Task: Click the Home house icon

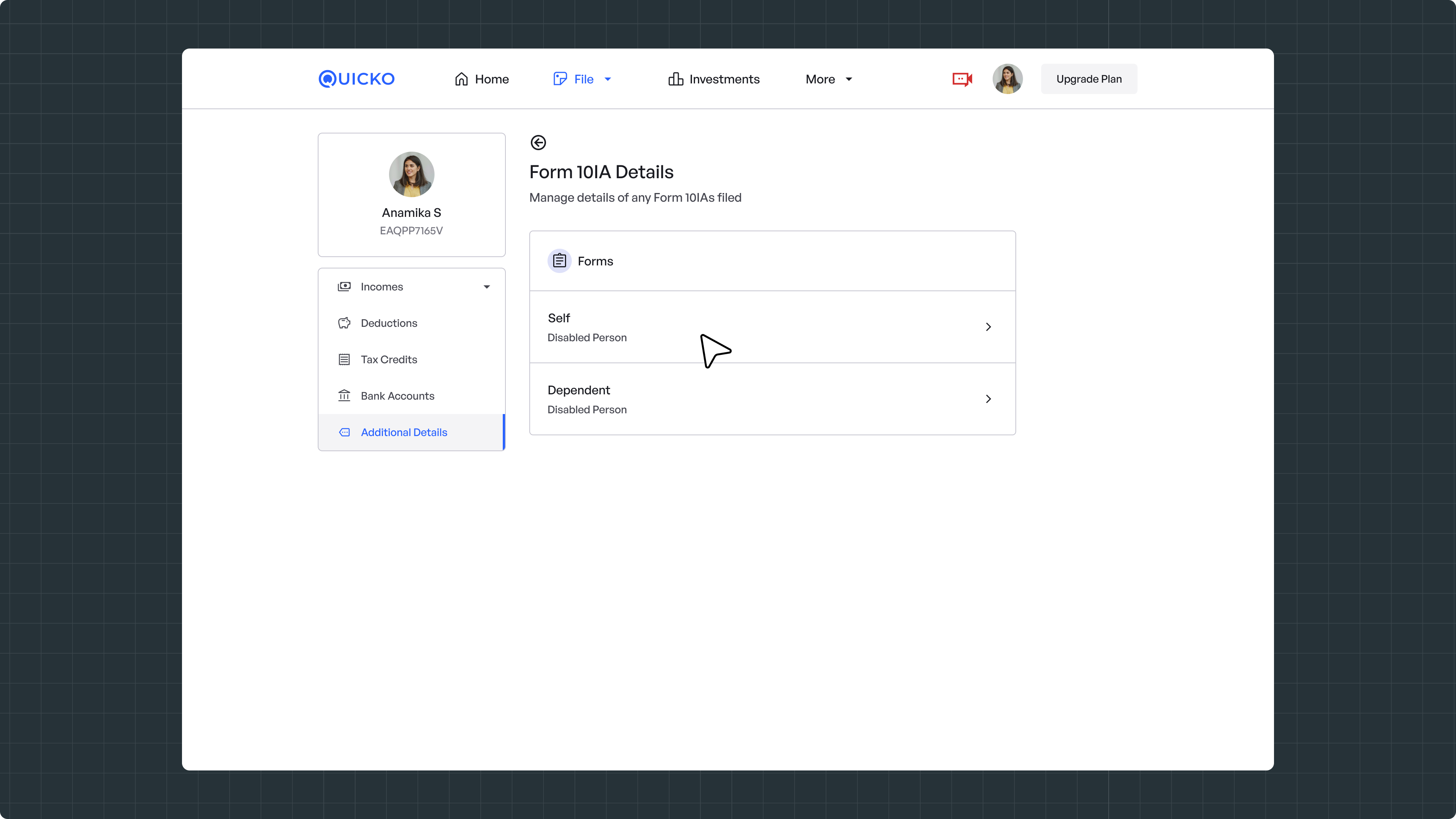Action: coord(461,79)
